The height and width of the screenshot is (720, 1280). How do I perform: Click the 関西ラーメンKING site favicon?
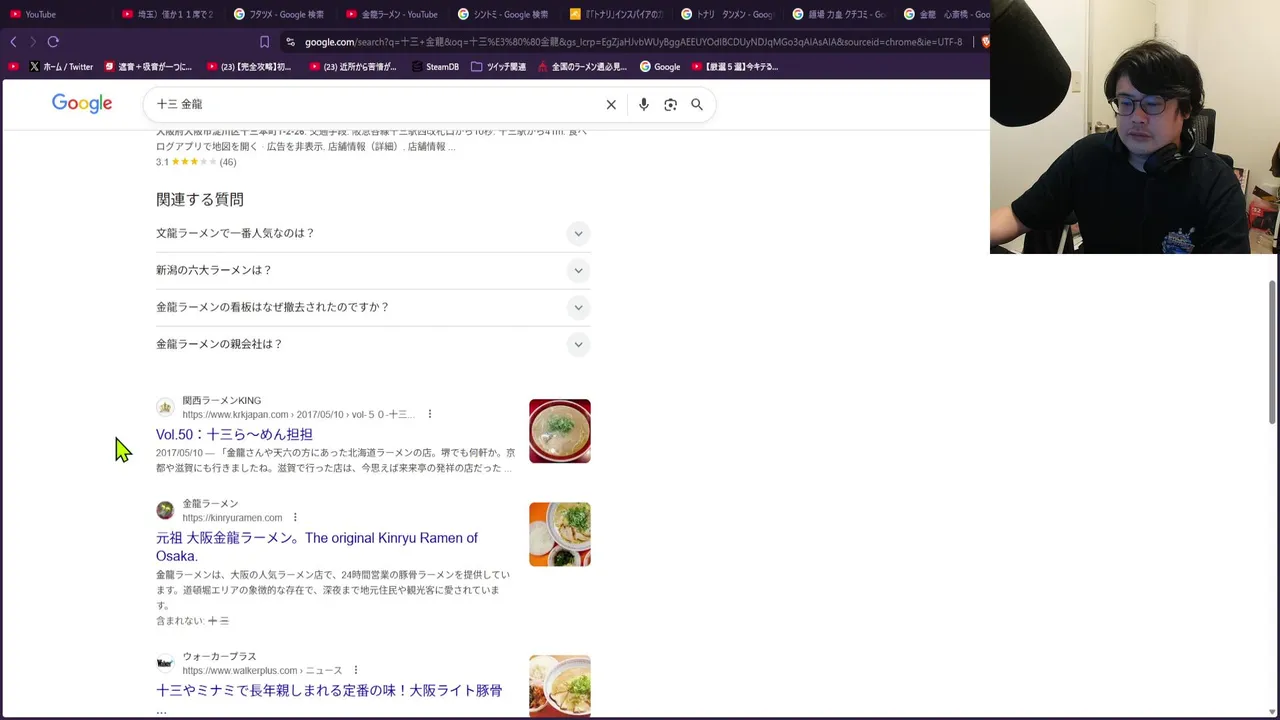[x=165, y=407]
